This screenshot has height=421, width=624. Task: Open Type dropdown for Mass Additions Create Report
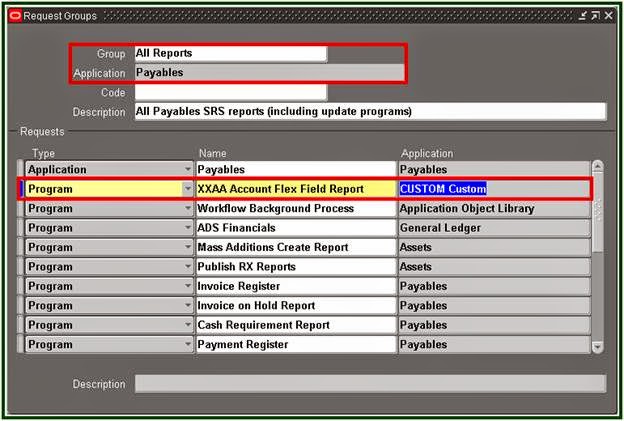point(188,248)
